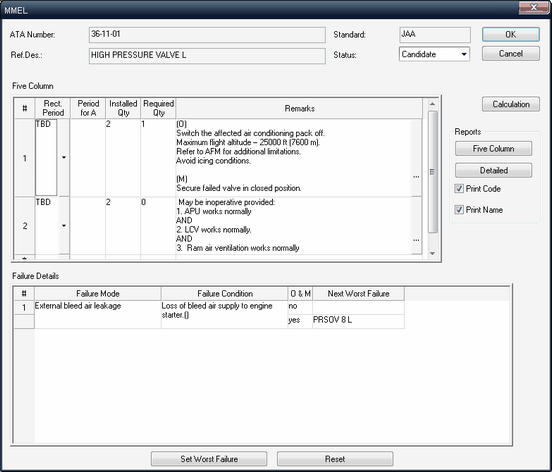Click Required Qty column header
The height and width of the screenshot is (472, 552).
point(158,108)
